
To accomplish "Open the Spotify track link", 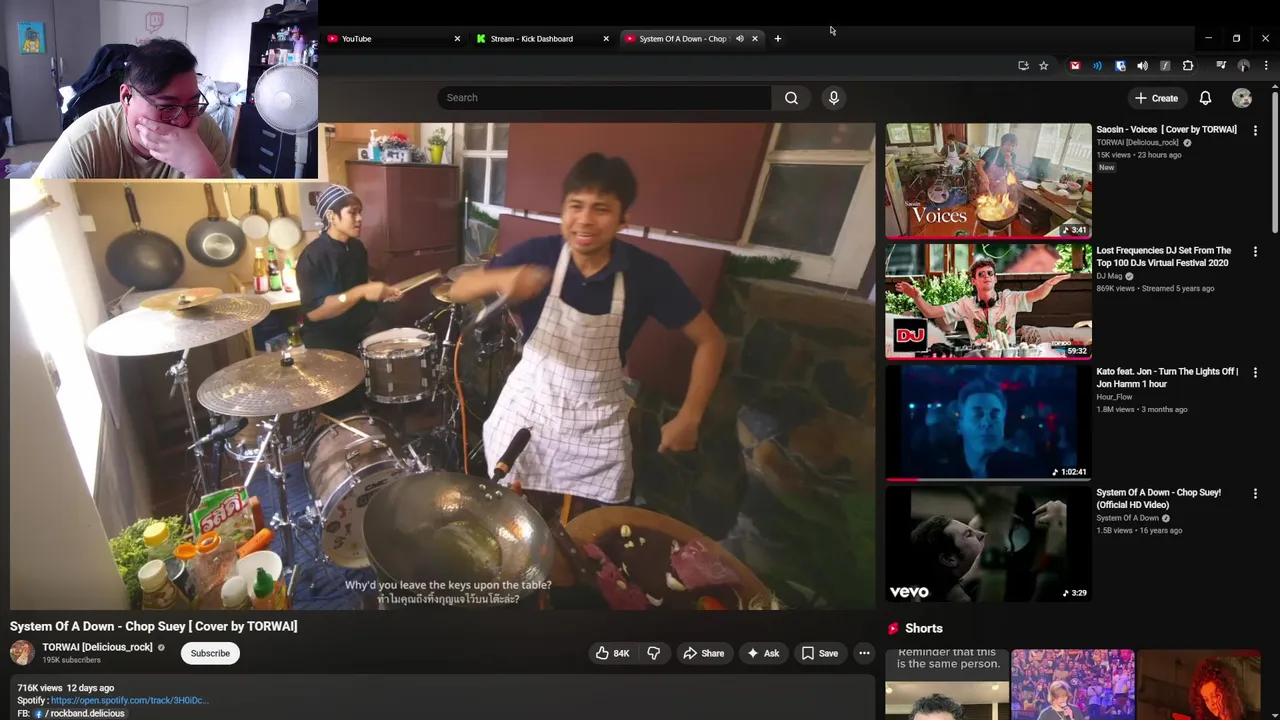I will tap(128, 701).
